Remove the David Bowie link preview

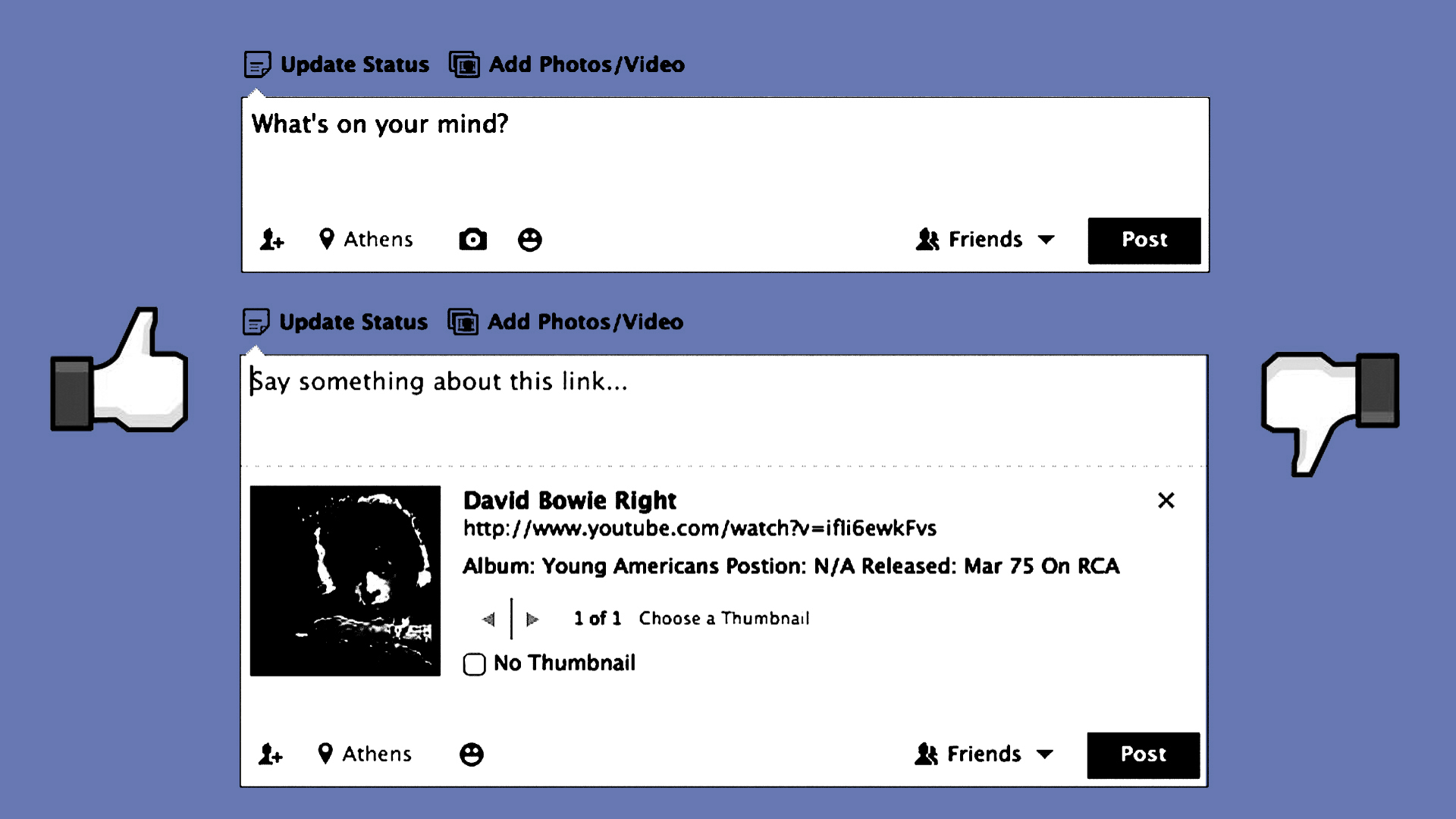(x=1166, y=500)
